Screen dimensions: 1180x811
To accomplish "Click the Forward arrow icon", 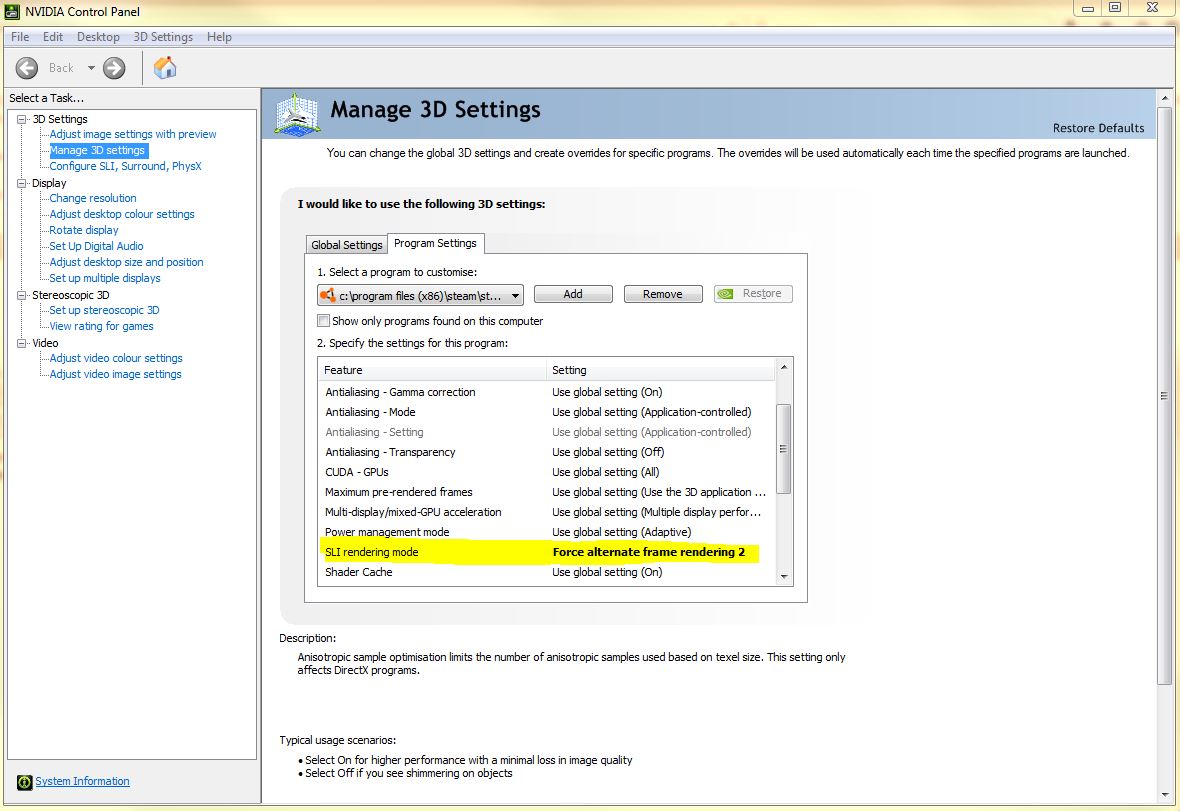I will [x=114, y=68].
